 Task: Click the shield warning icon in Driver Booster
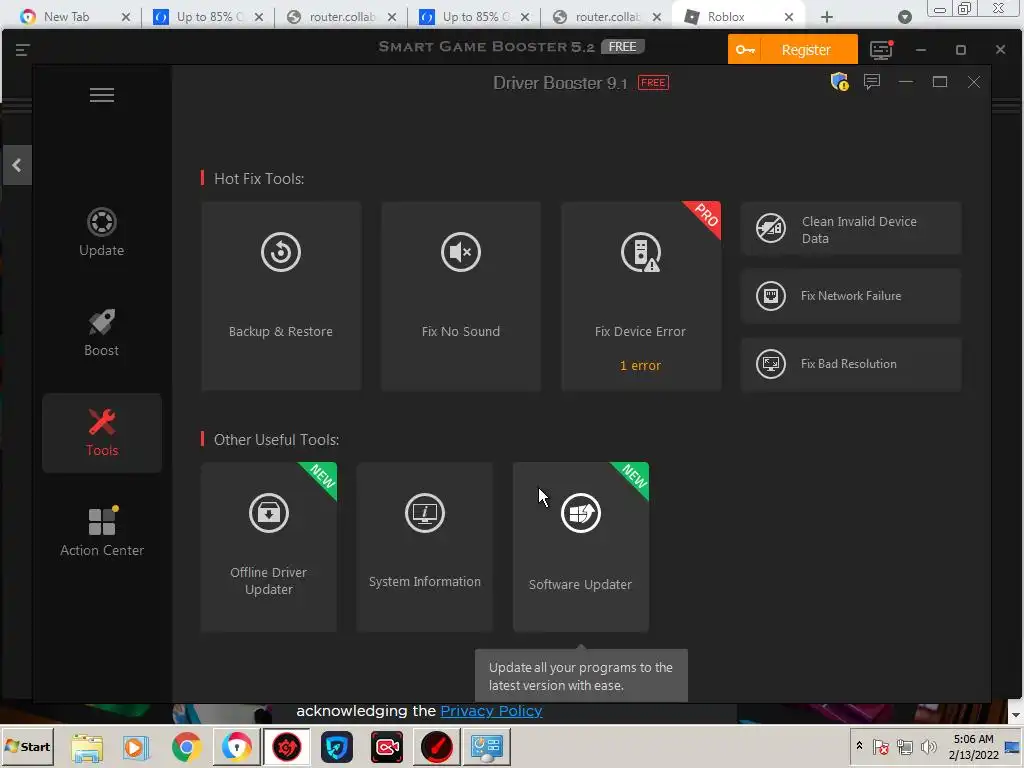tap(839, 82)
